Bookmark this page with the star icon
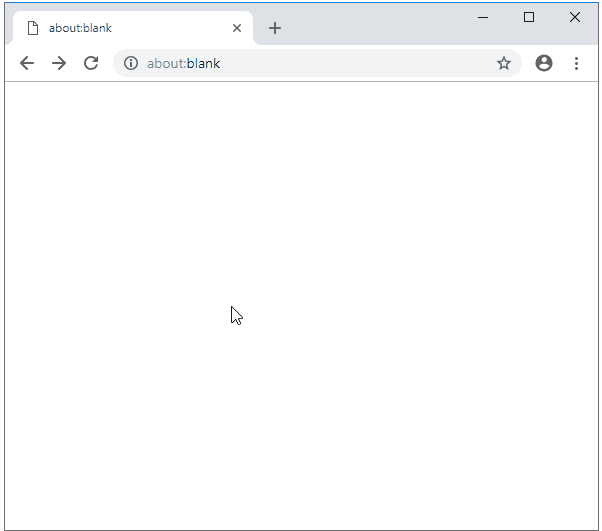Image resolution: width=602 pixels, height=531 pixels. pos(504,63)
